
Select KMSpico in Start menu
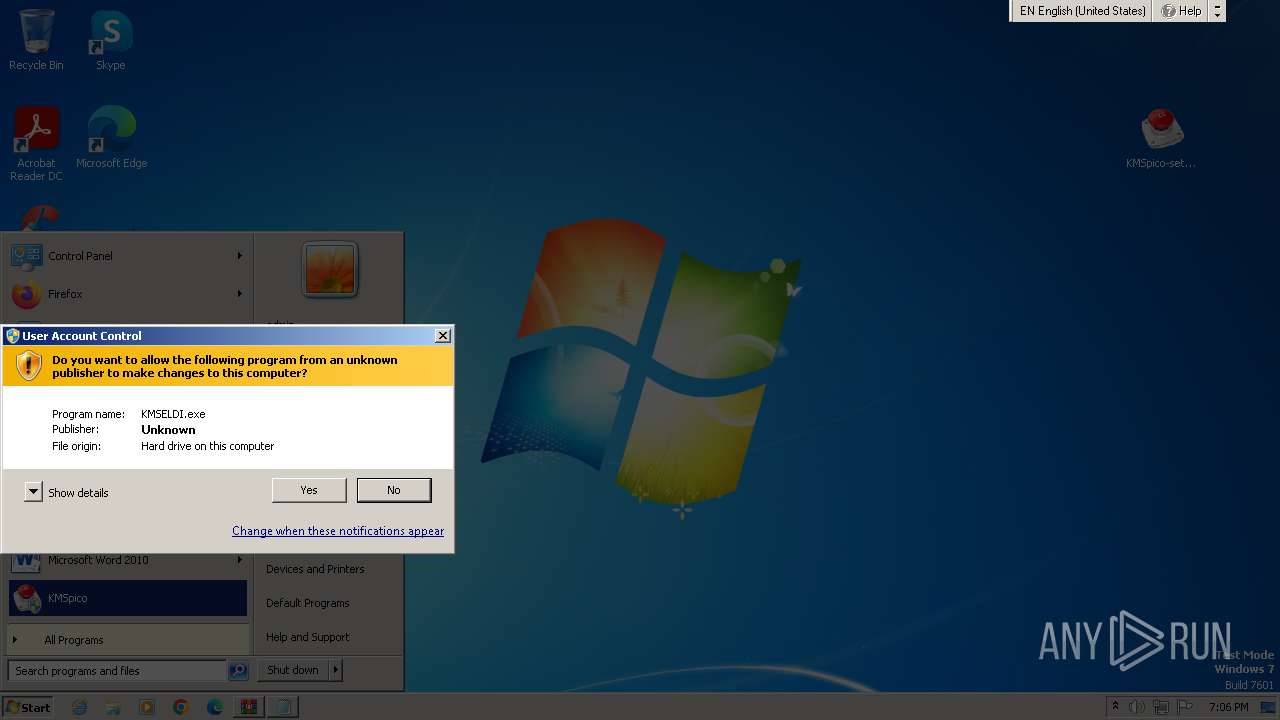(127, 598)
